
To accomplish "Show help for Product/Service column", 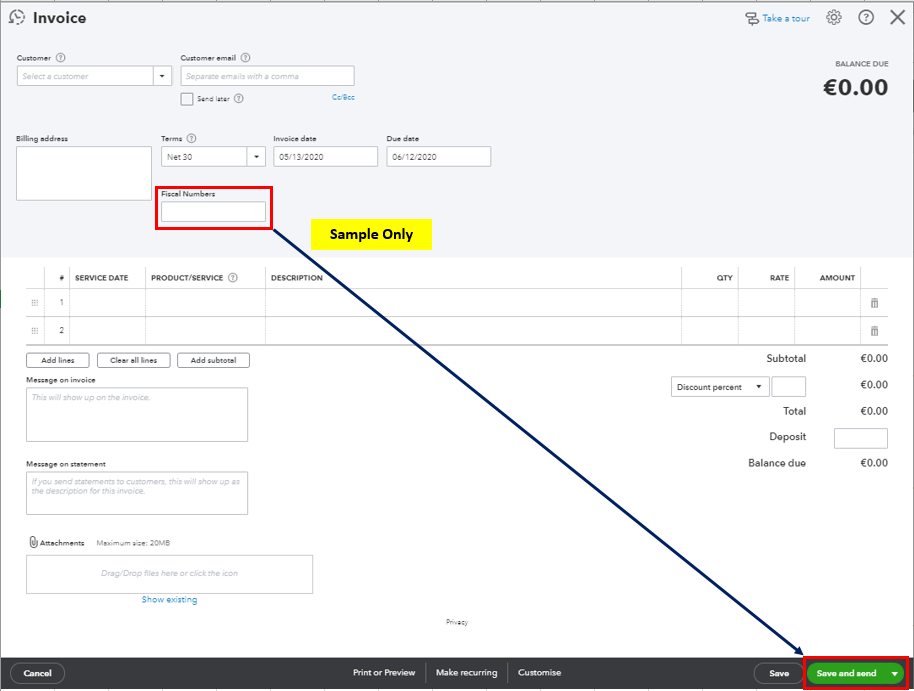I will click(233, 278).
